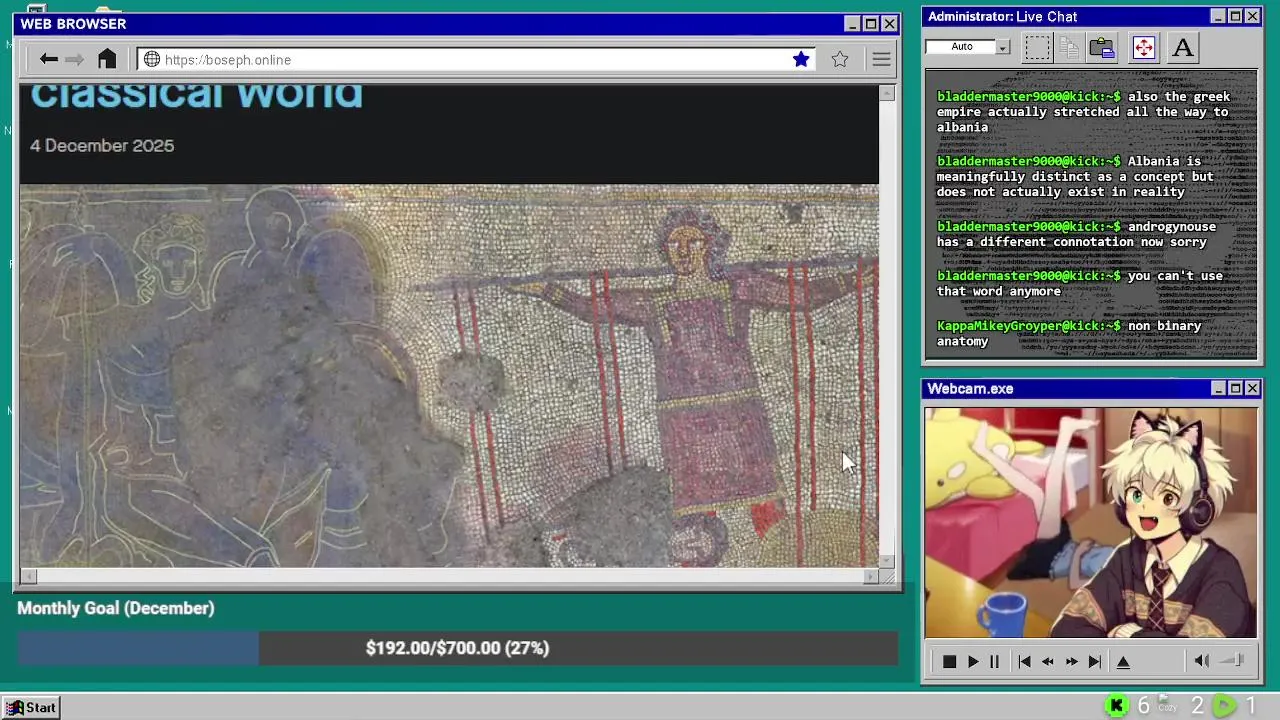Click the green Kick icon in taskbar
The height and width of the screenshot is (720, 1280).
pyautogui.click(x=1118, y=706)
